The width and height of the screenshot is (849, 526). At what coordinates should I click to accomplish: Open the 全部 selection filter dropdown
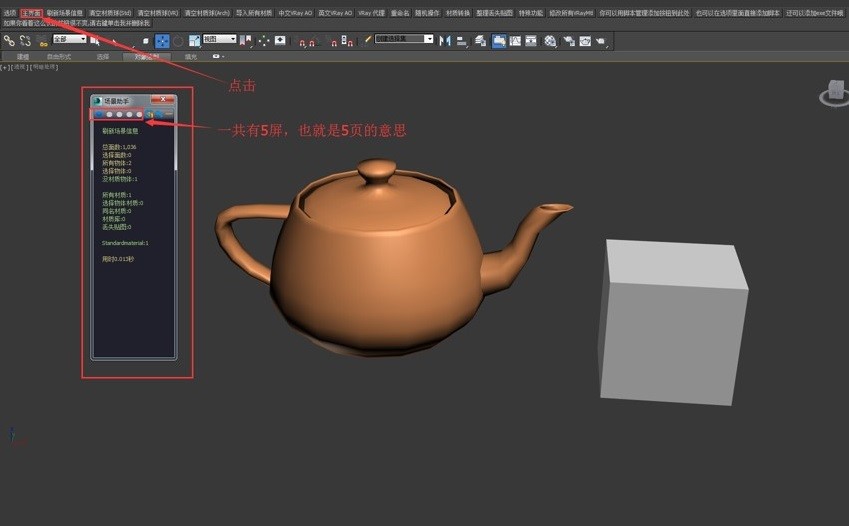(69, 39)
